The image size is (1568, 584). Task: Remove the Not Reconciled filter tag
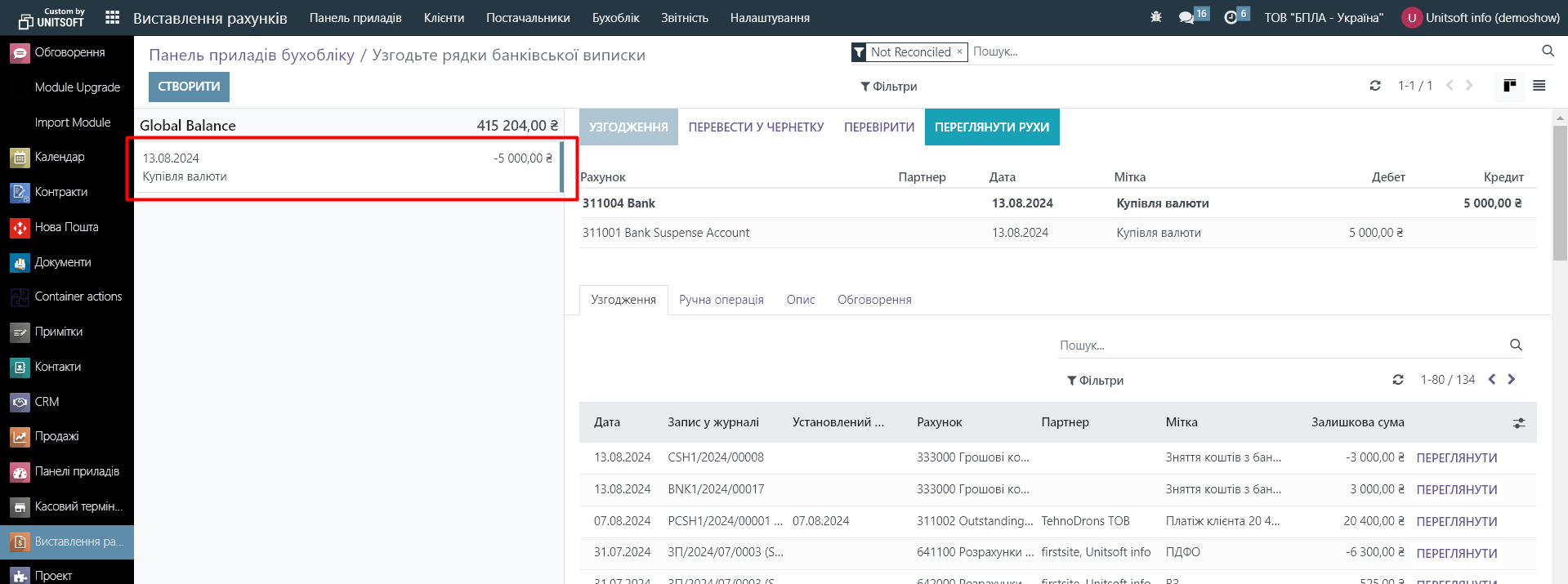[959, 51]
